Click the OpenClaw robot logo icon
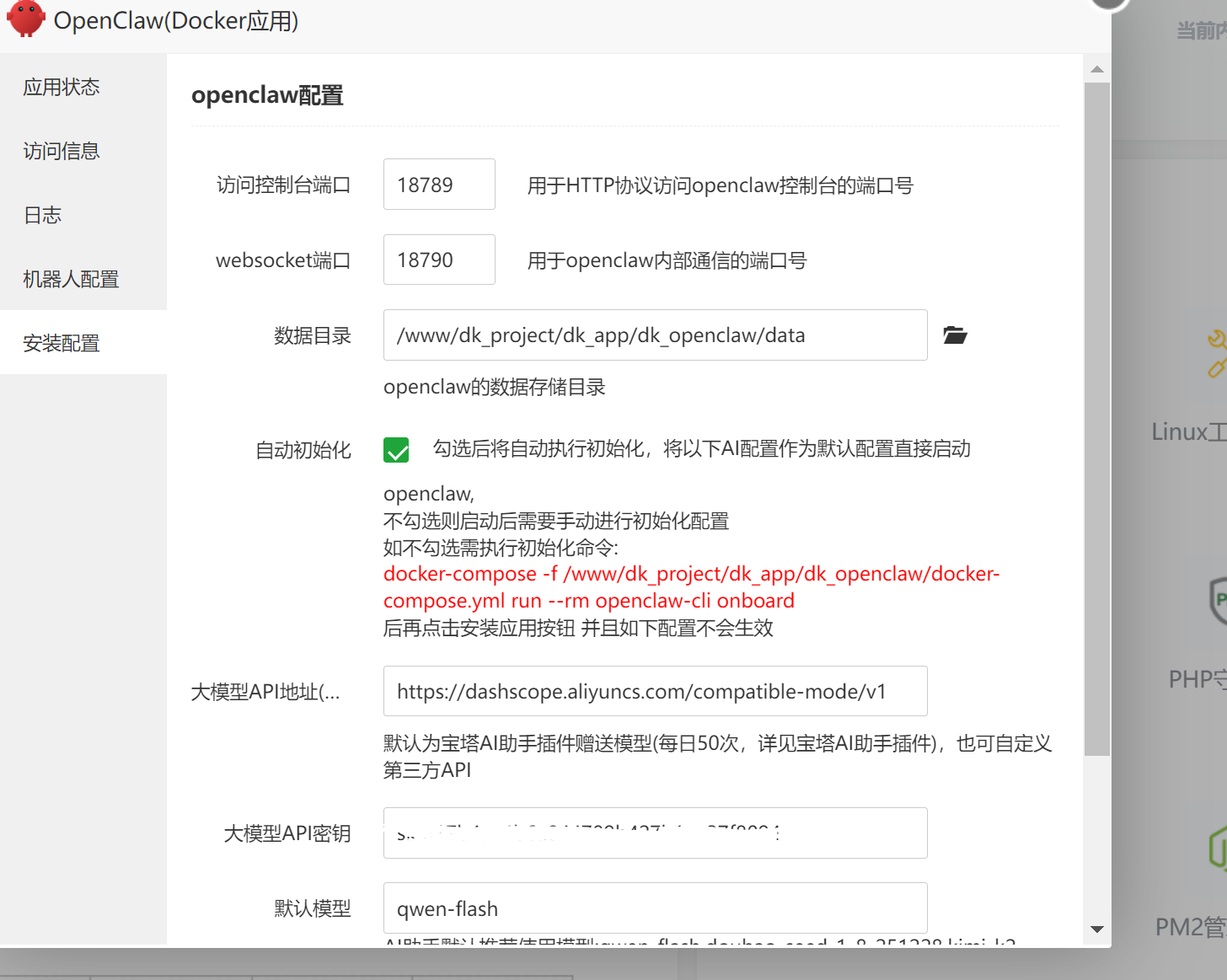The height and width of the screenshot is (980, 1227). 25,20
